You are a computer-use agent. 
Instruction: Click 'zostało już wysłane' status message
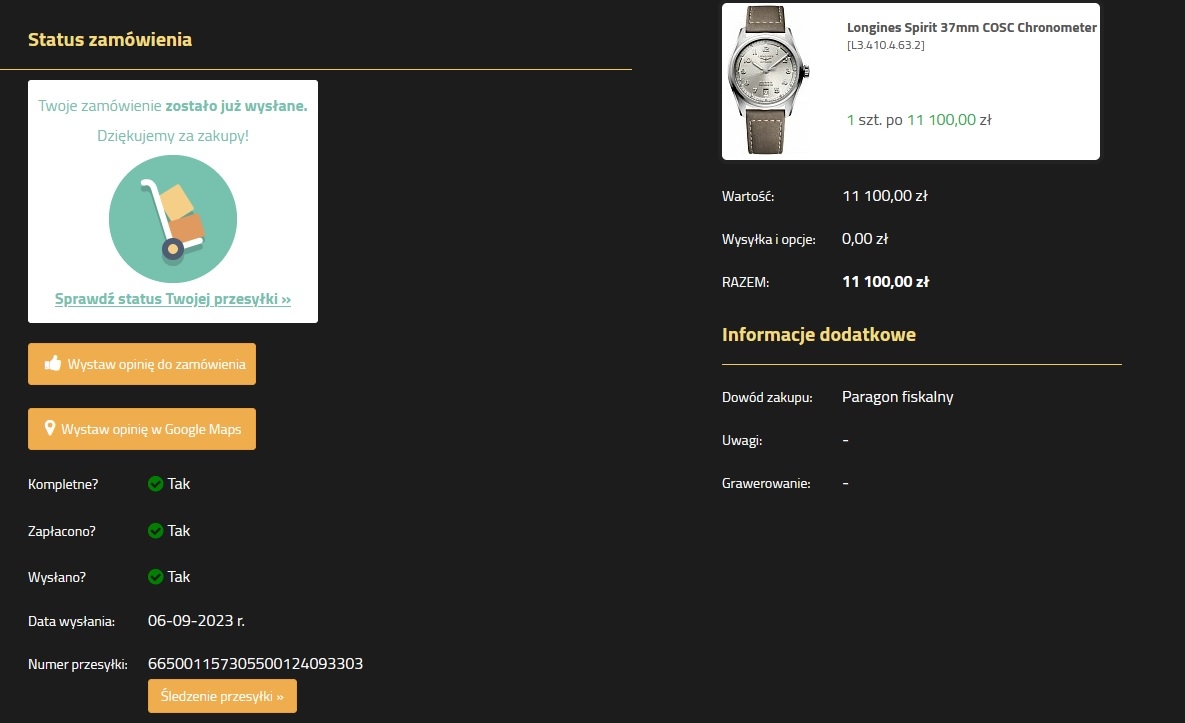point(236,106)
